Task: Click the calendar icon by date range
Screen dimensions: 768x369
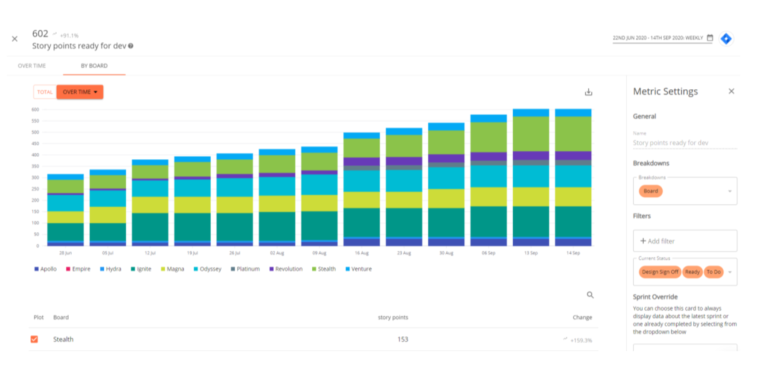Action: click(x=710, y=38)
